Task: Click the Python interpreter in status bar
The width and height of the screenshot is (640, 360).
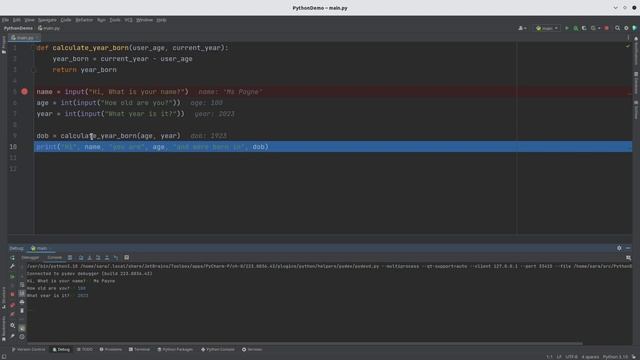Action: pos(616,357)
